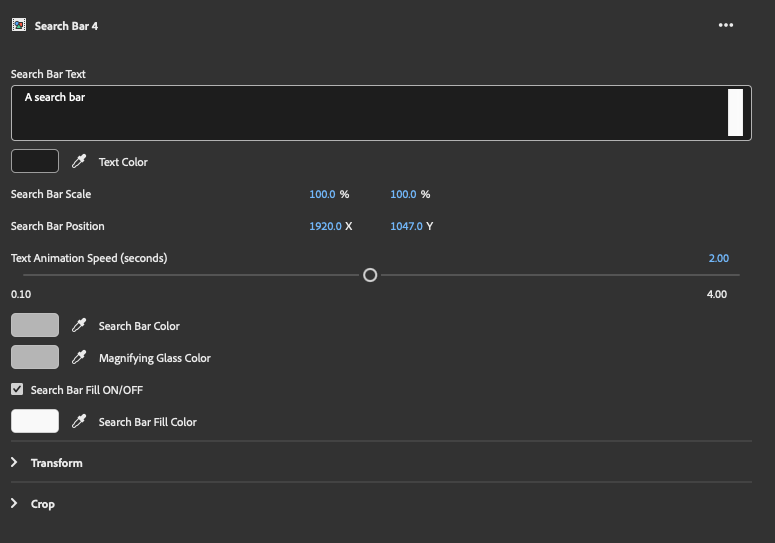Click the Search Bar Position X value
Viewport: 775px width, 543px height.
(325, 226)
